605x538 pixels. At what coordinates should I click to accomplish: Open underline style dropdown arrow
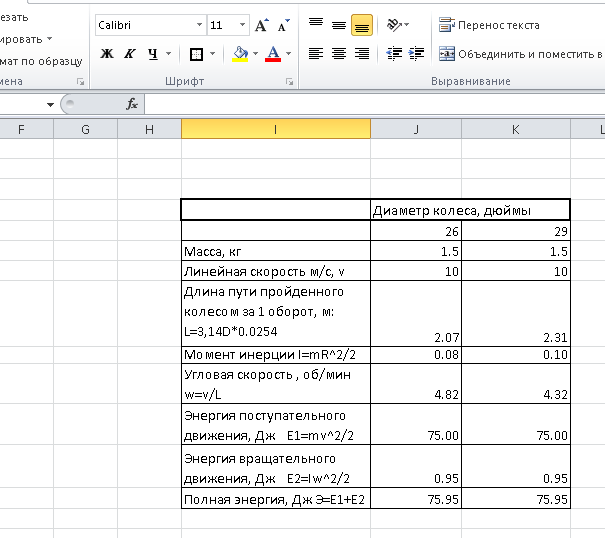169,54
